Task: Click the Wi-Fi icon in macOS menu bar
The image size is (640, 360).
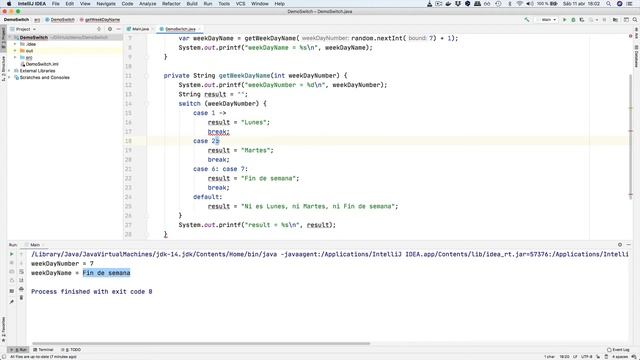Action: pos(520,4)
